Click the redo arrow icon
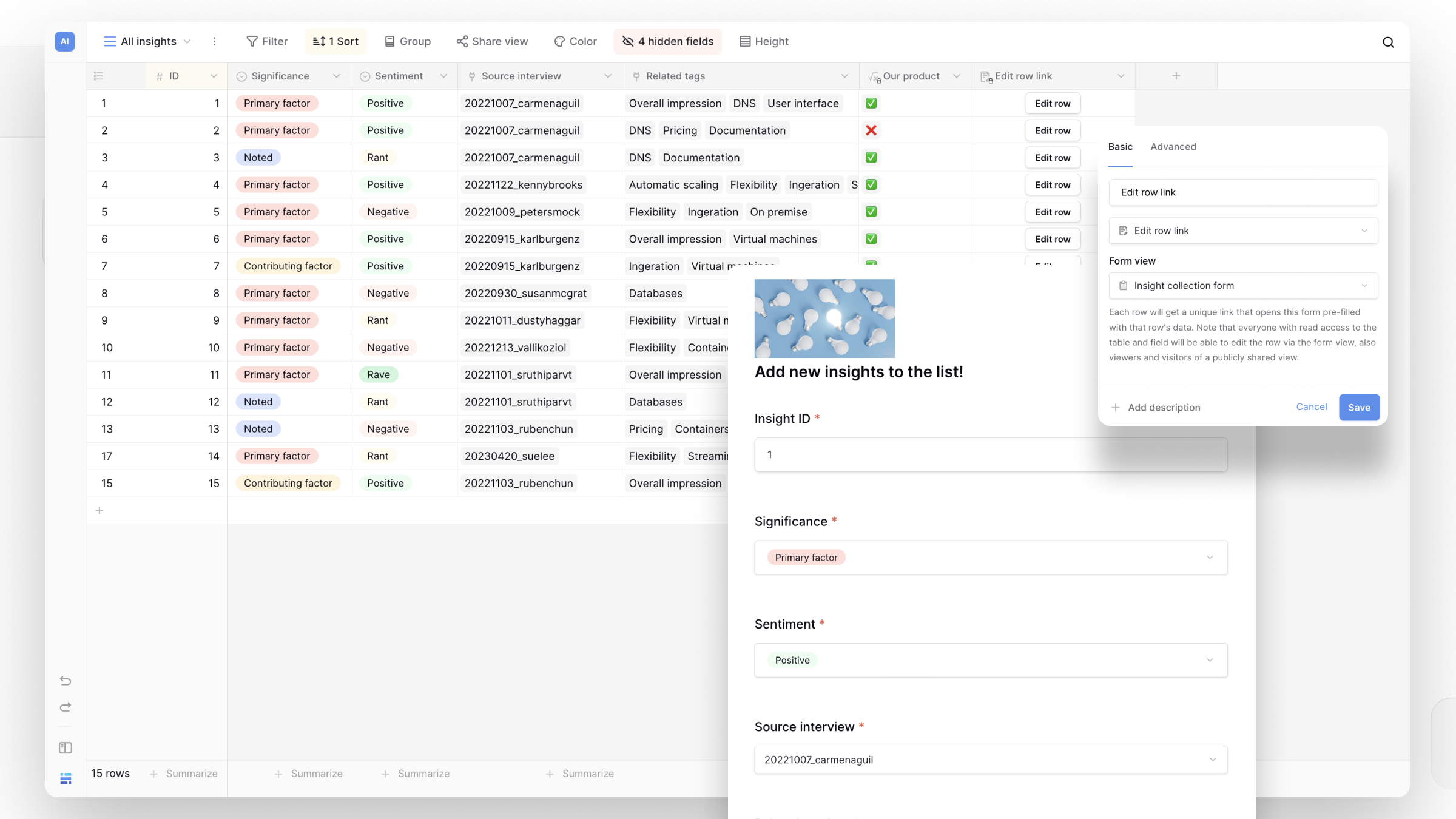This screenshot has width=1456, height=819. [x=65, y=707]
